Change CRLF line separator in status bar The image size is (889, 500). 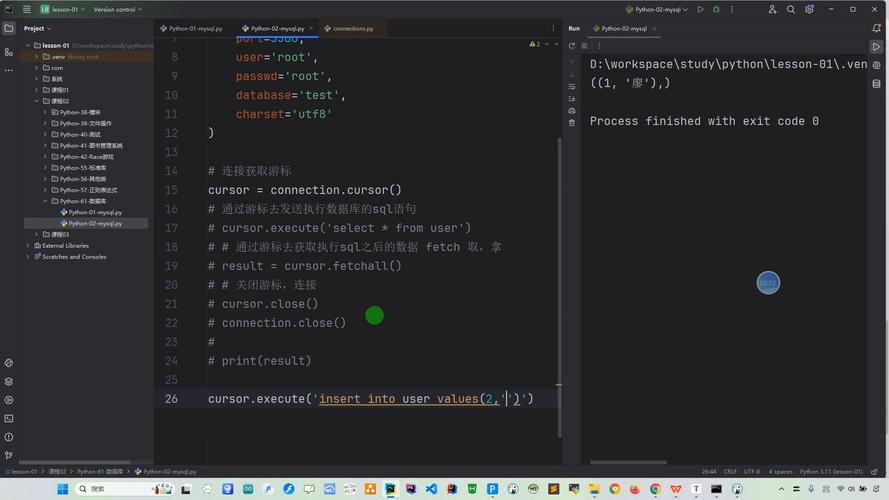pyautogui.click(x=730, y=472)
